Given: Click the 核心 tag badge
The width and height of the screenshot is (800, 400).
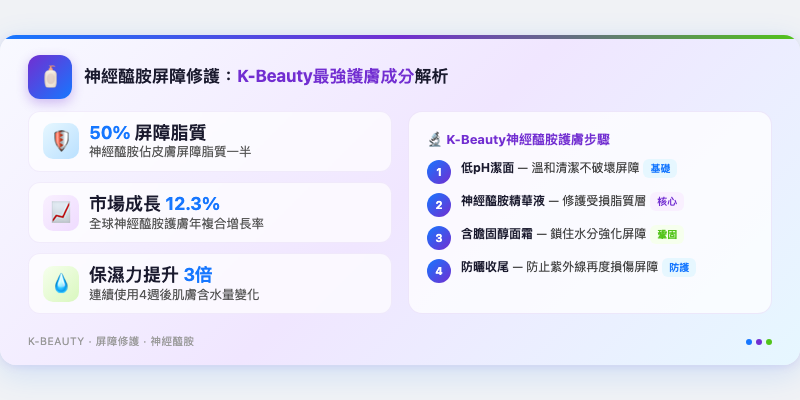Looking at the screenshot, I should click(x=667, y=202).
